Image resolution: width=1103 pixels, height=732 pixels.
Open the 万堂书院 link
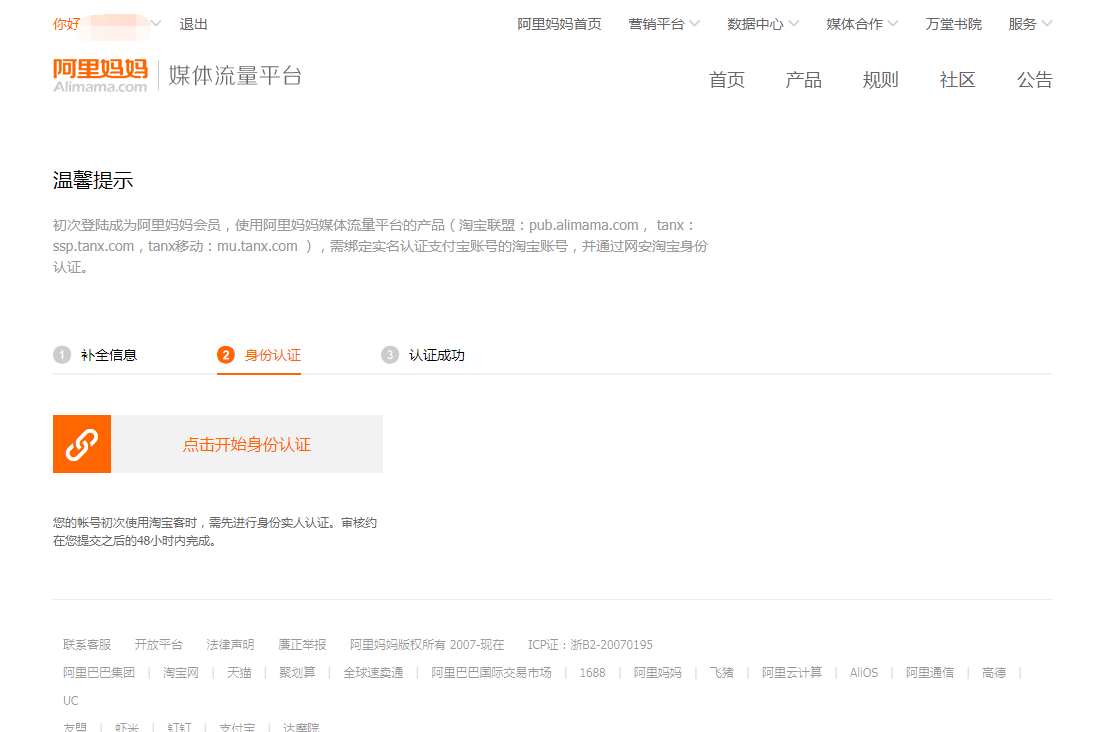(953, 24)
